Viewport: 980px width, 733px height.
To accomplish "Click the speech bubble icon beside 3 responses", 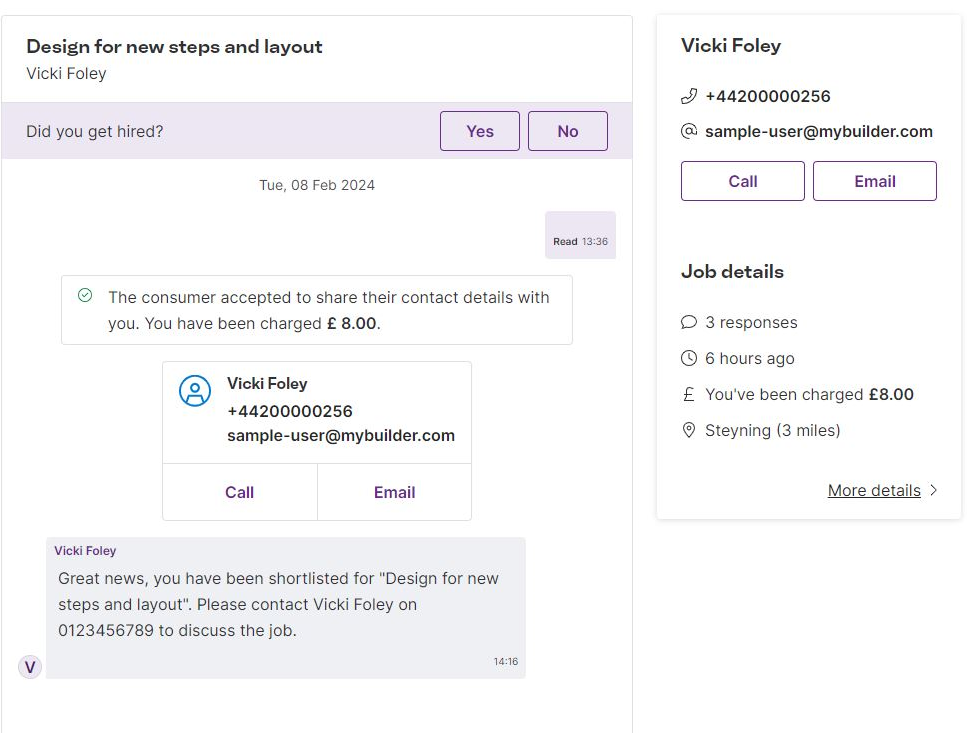I will (x=689, y=322).
